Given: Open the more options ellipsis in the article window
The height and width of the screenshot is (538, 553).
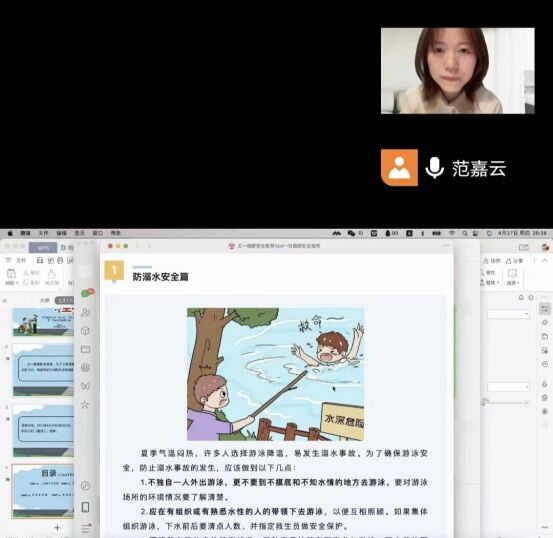Looking at the screenshot, I should click(445, 245).
